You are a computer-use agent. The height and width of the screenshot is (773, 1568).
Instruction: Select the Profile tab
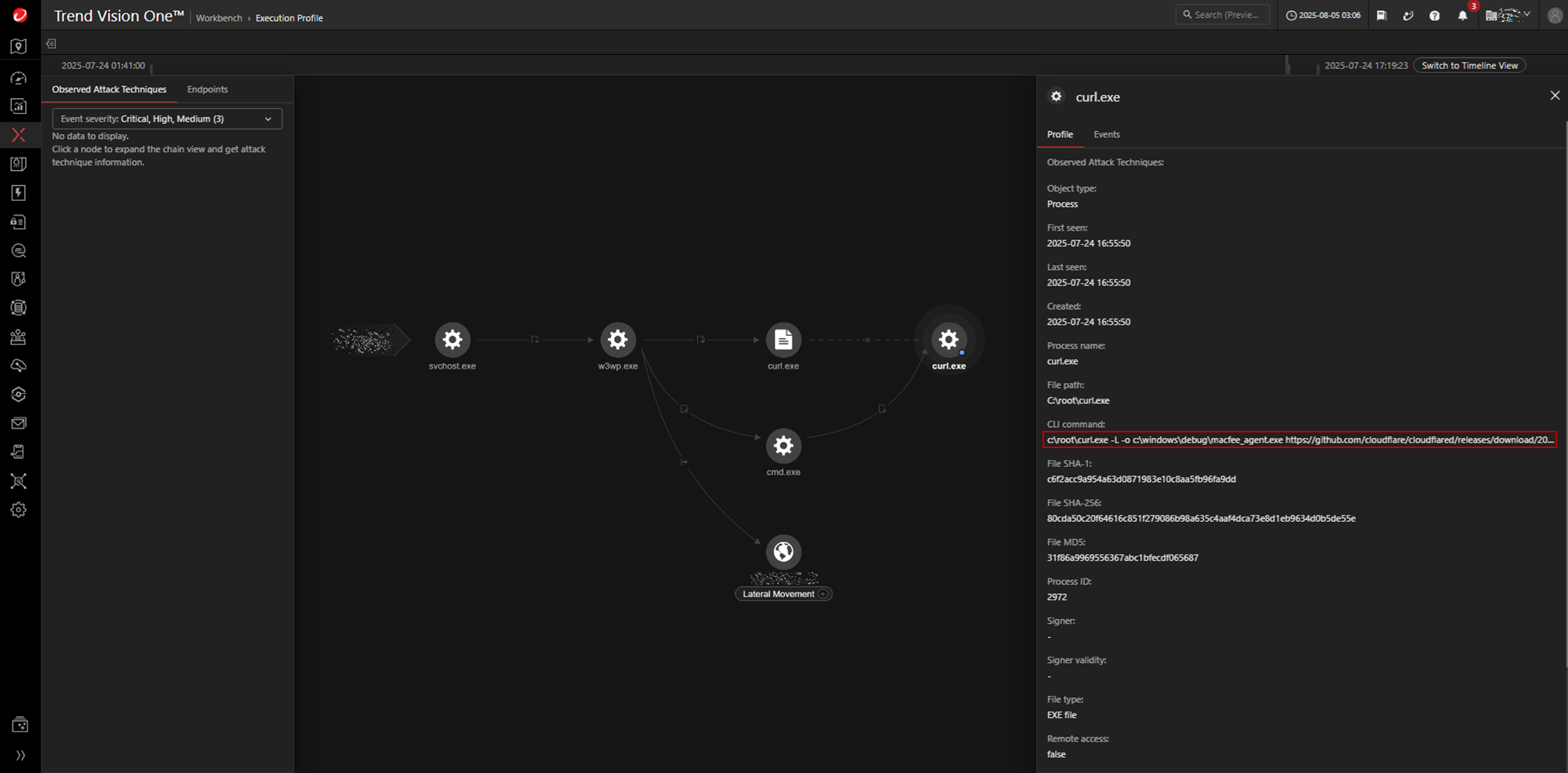(x=1060, y=135)
